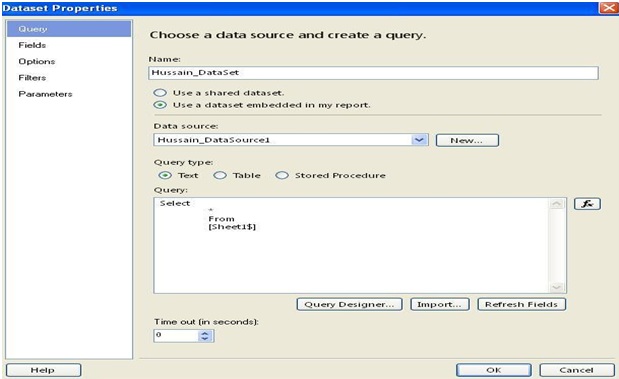Click New... data source button
The width and height of the screenshot is (619, 379).
point(467,140)
